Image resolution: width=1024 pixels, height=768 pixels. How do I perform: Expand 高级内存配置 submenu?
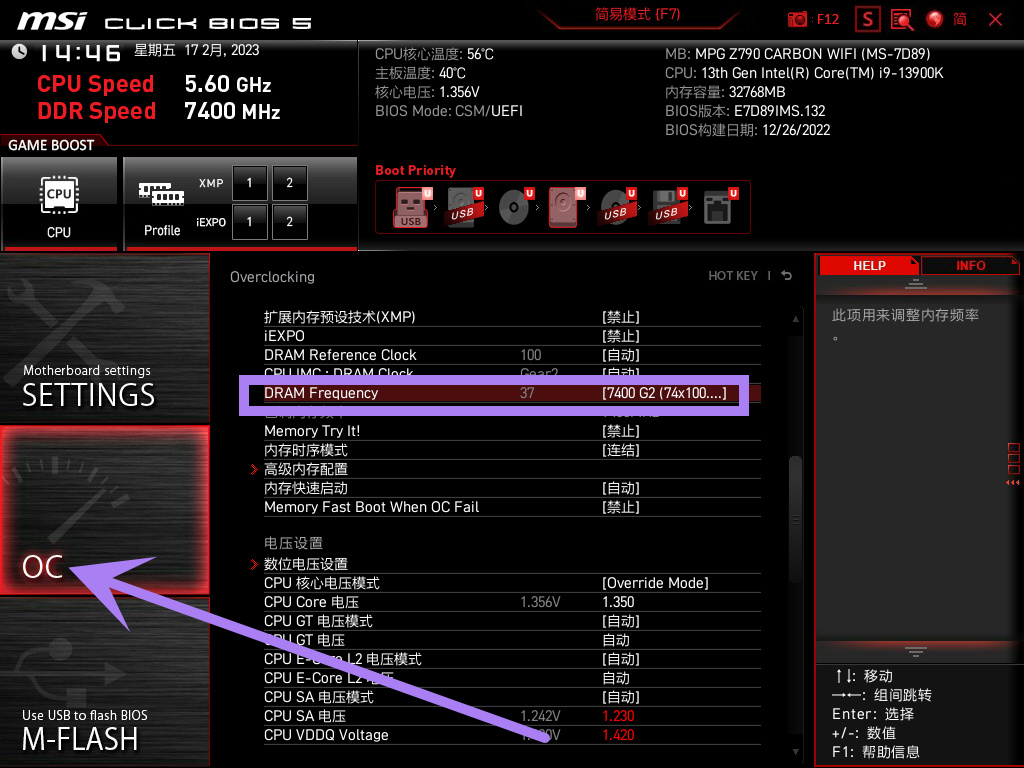pos(306,469)
